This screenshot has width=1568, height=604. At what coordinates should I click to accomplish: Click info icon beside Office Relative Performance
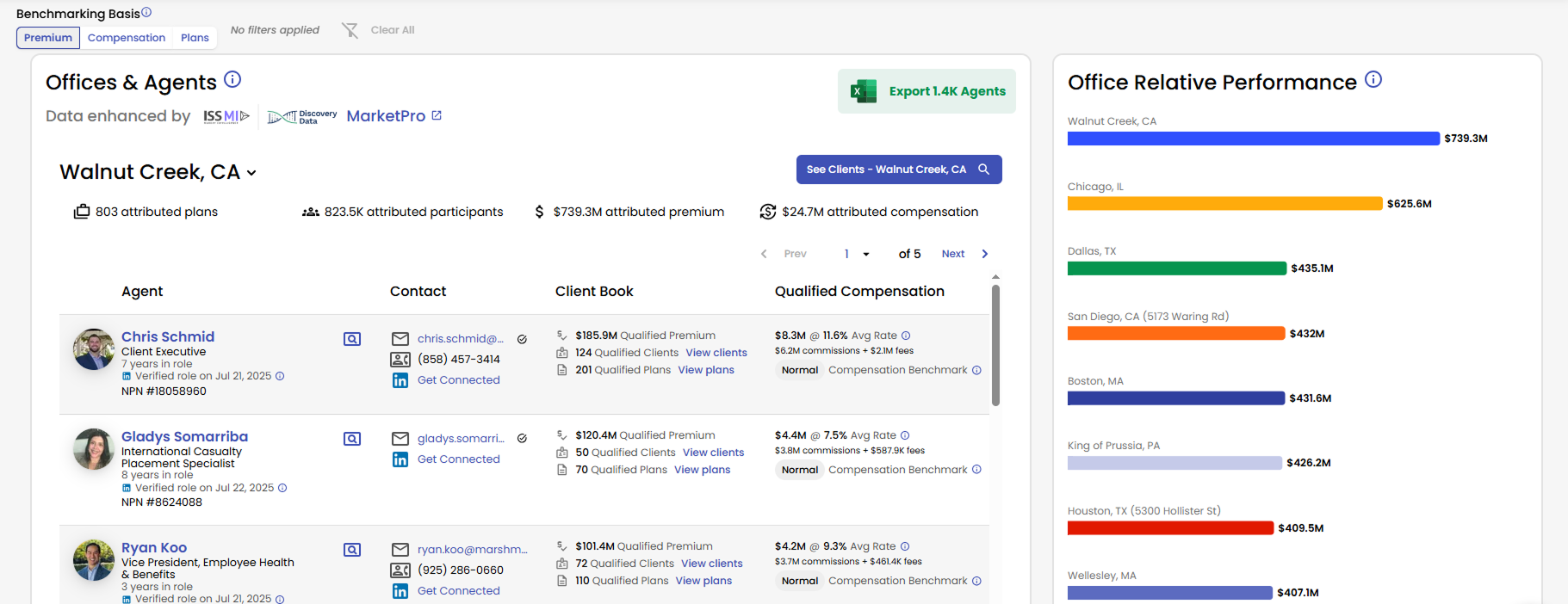tap(1373, 80)
